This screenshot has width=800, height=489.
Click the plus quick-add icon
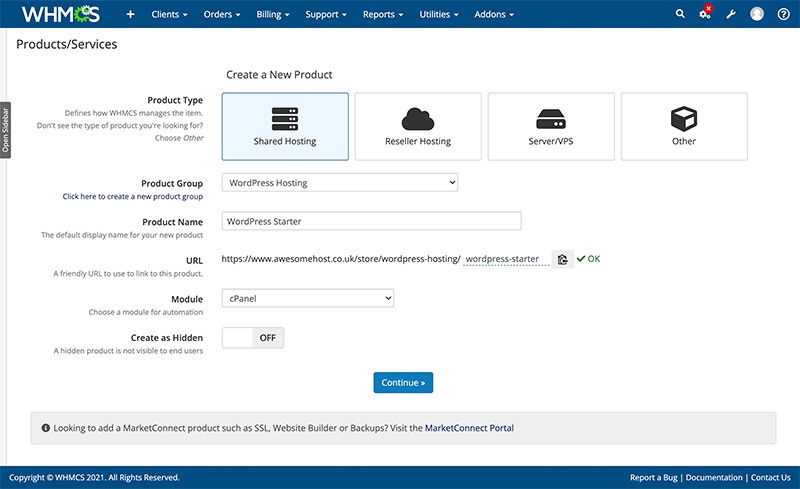(130, 14)
